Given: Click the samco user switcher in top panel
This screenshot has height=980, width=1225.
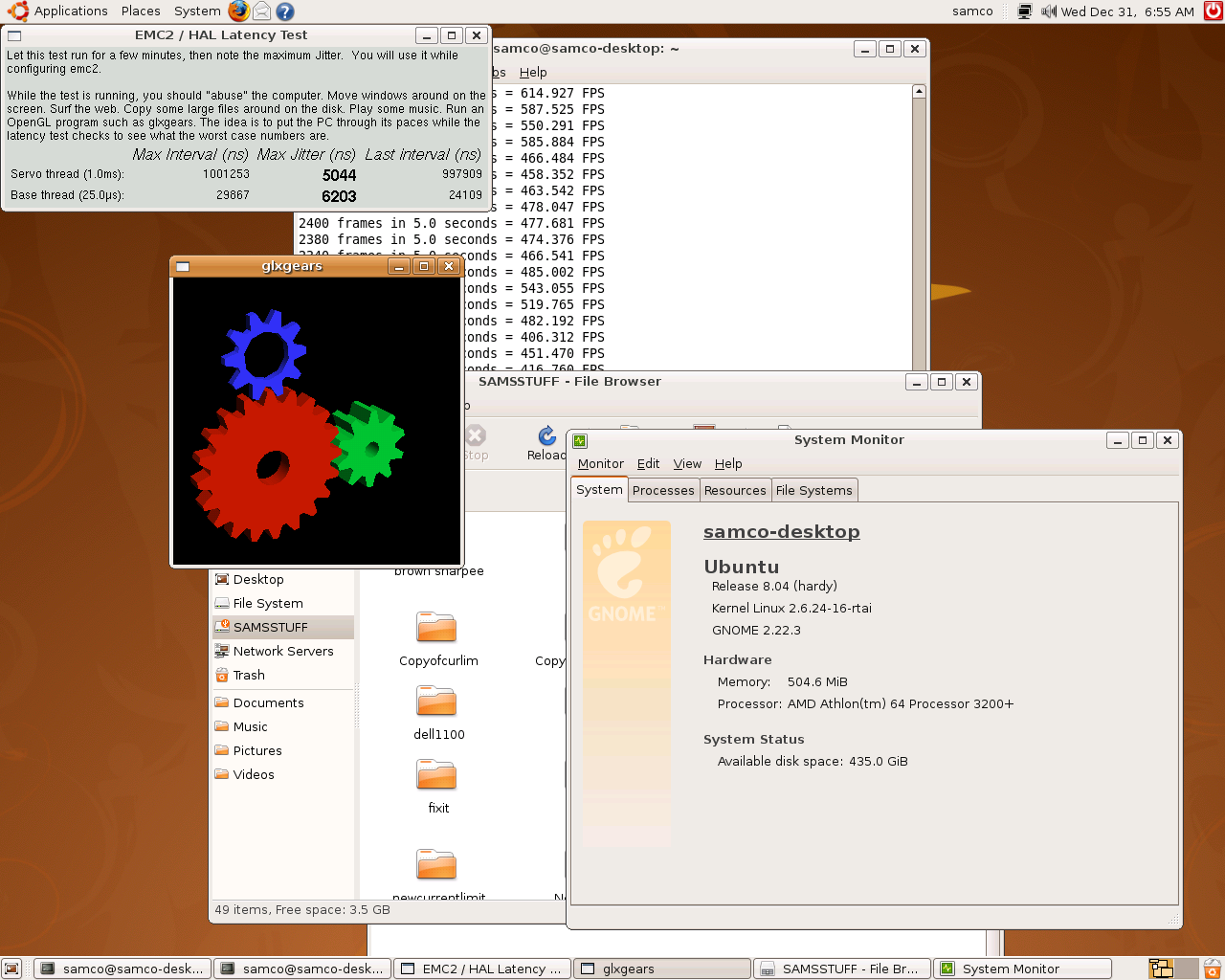Looking at the screenshot, I should point(972,11).
